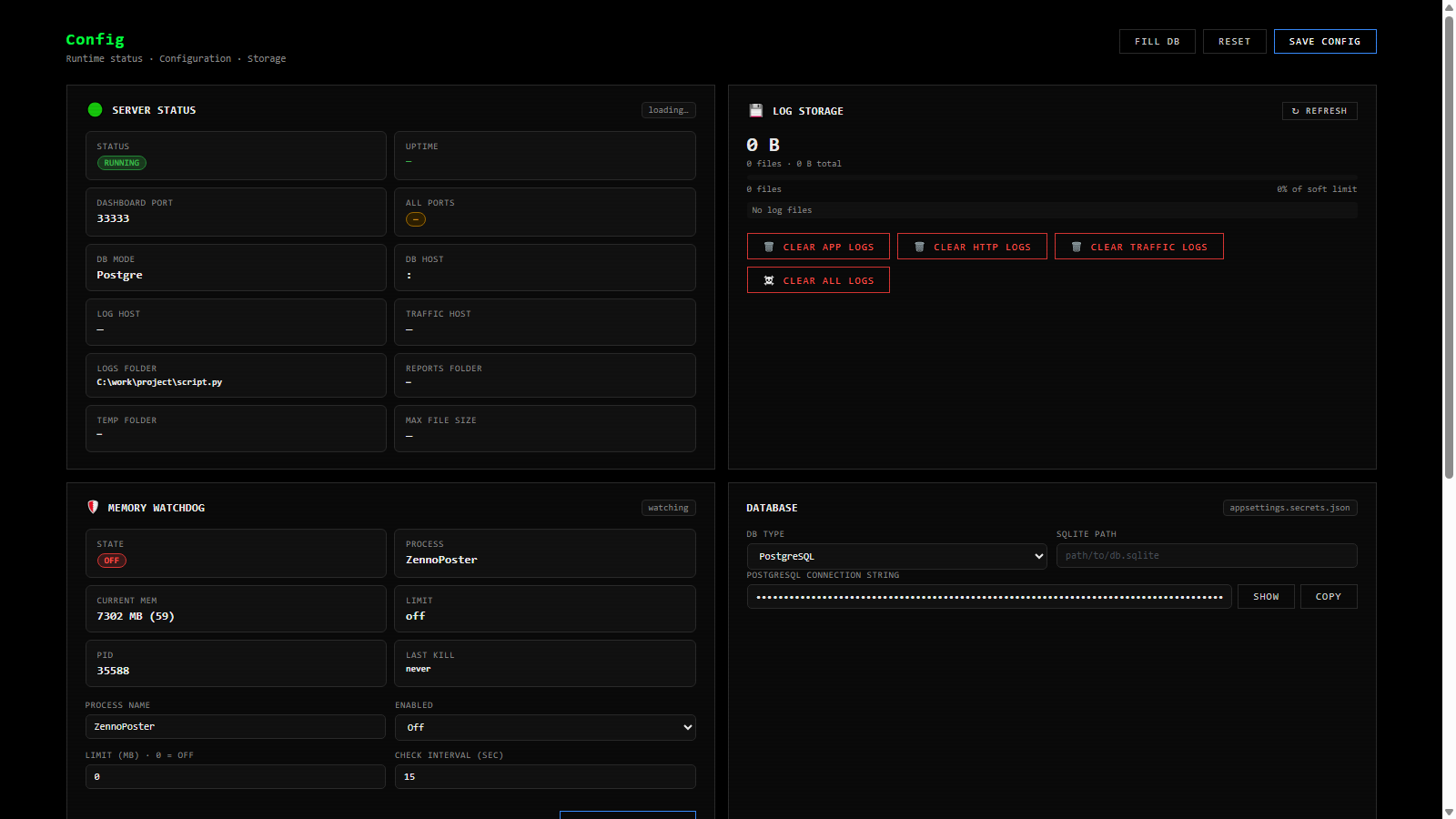Click the Max File Size card
1456x819 pixels.
(x=545, y=429)
